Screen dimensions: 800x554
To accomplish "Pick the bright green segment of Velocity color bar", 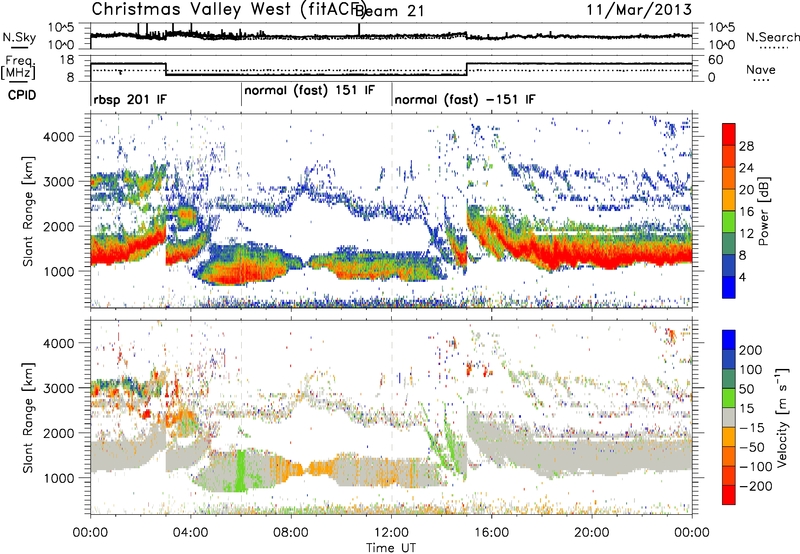I will (x=729, y=398).
